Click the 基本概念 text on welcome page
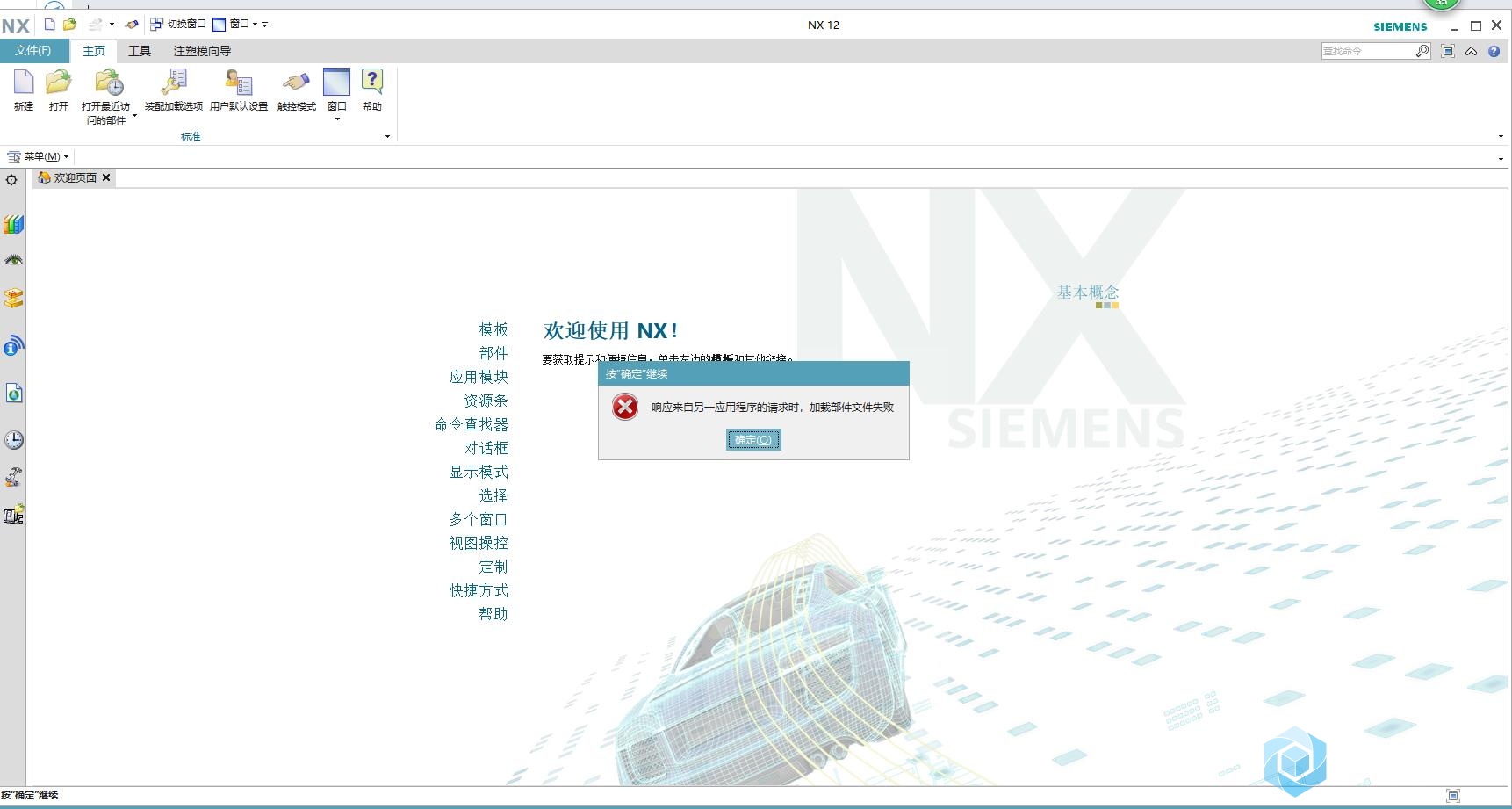 (x=1088, y=292)
